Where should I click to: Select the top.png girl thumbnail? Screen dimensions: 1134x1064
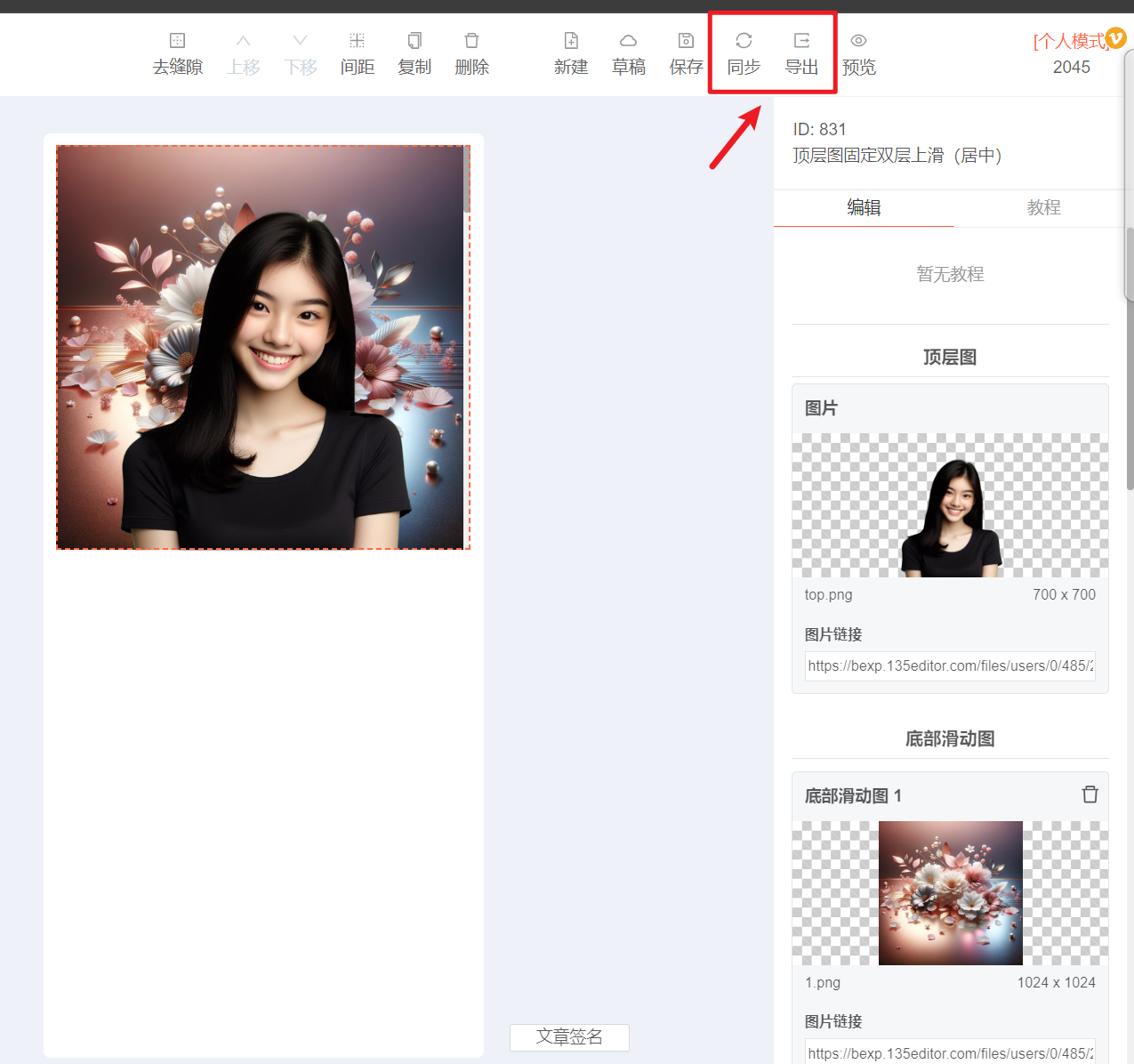click(x=950, y=505)
